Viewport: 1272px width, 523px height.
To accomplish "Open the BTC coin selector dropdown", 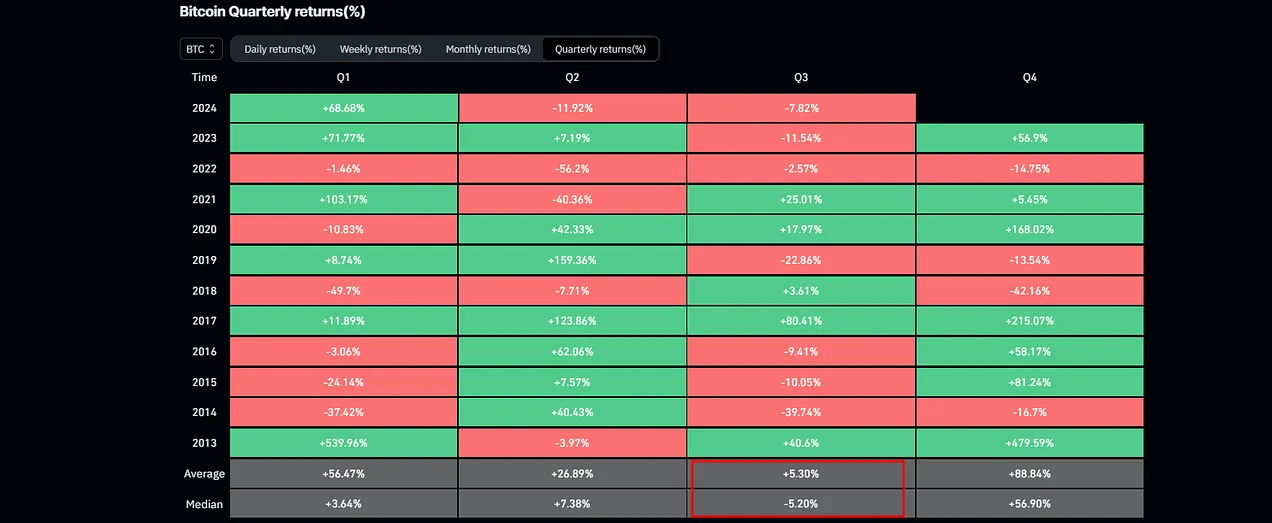I will click(201, 49).
